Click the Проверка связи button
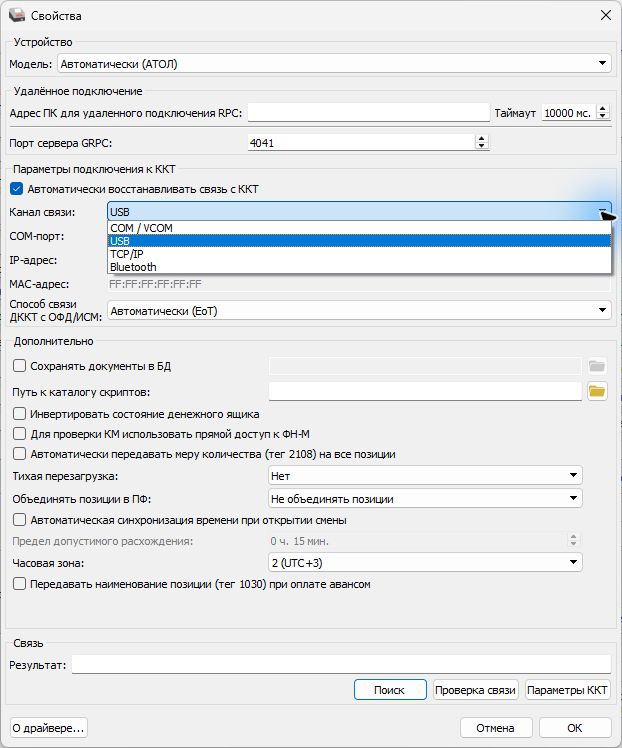The image size is (622, 748). (x=476, y=690)
